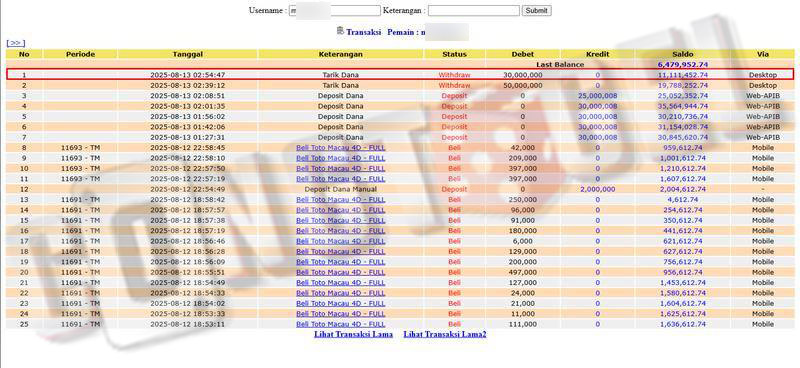Select the highlighted Tarik Dana row 1
The height and width of the screenshot is (368, 800).
pos(400,75)
